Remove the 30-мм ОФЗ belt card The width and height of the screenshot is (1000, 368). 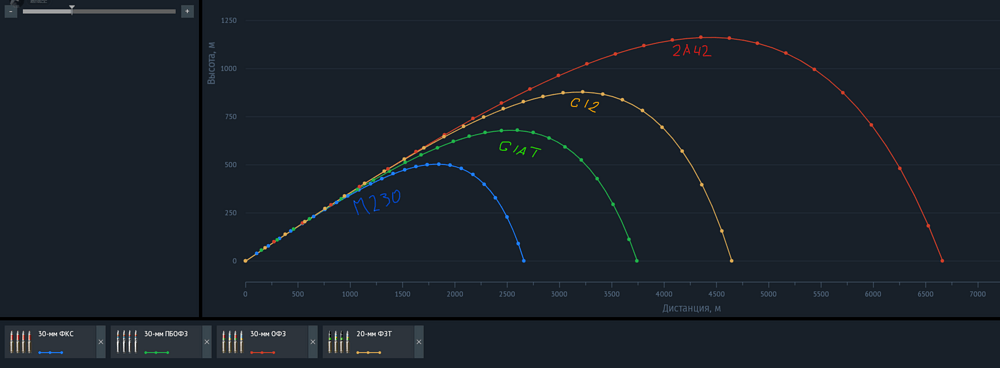pyautogui.click(x=312, y=342)
